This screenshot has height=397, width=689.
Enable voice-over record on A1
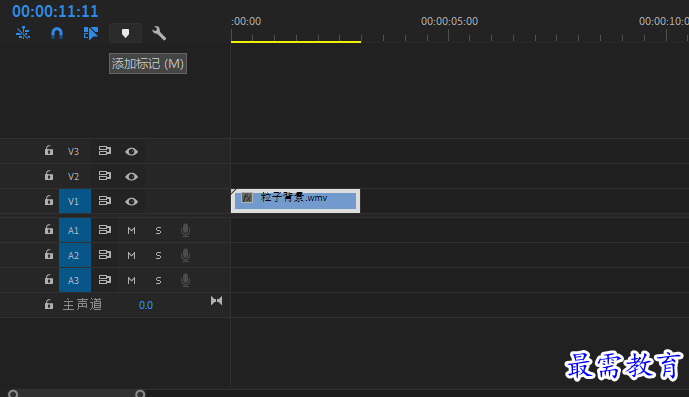click(x=185, y=230)
